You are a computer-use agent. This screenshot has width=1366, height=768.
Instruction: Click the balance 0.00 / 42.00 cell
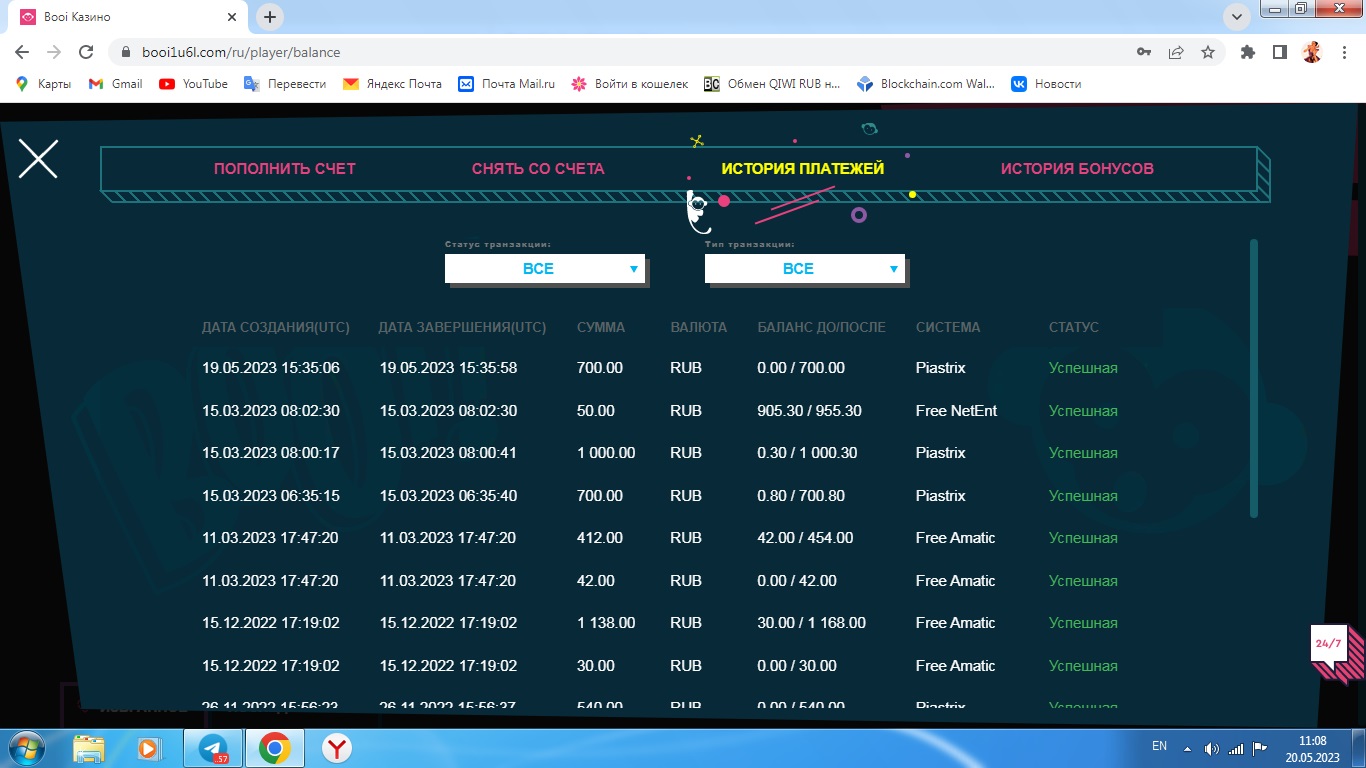[x=797, y=581]
